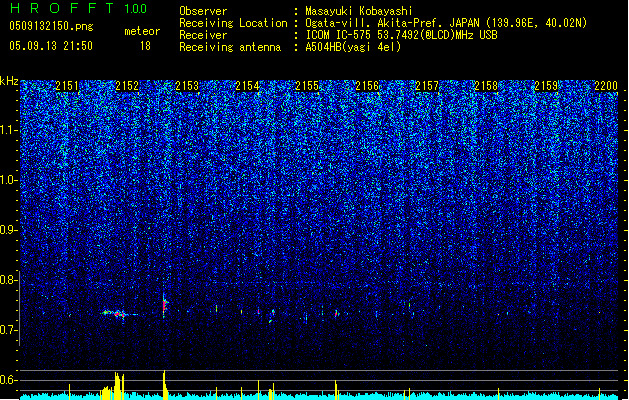Image resolution: width=629 pixels, height=400 pixels.
Task: Click the Receiving antenna label
Action: point(230,47)
